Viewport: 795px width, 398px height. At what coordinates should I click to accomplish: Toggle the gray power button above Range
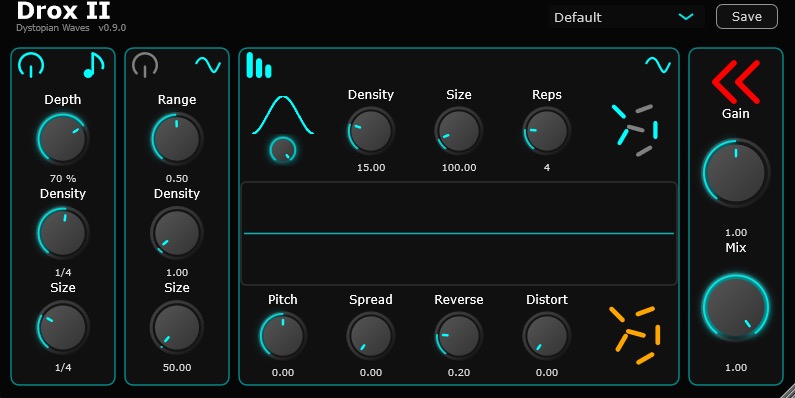pos(145,65)
